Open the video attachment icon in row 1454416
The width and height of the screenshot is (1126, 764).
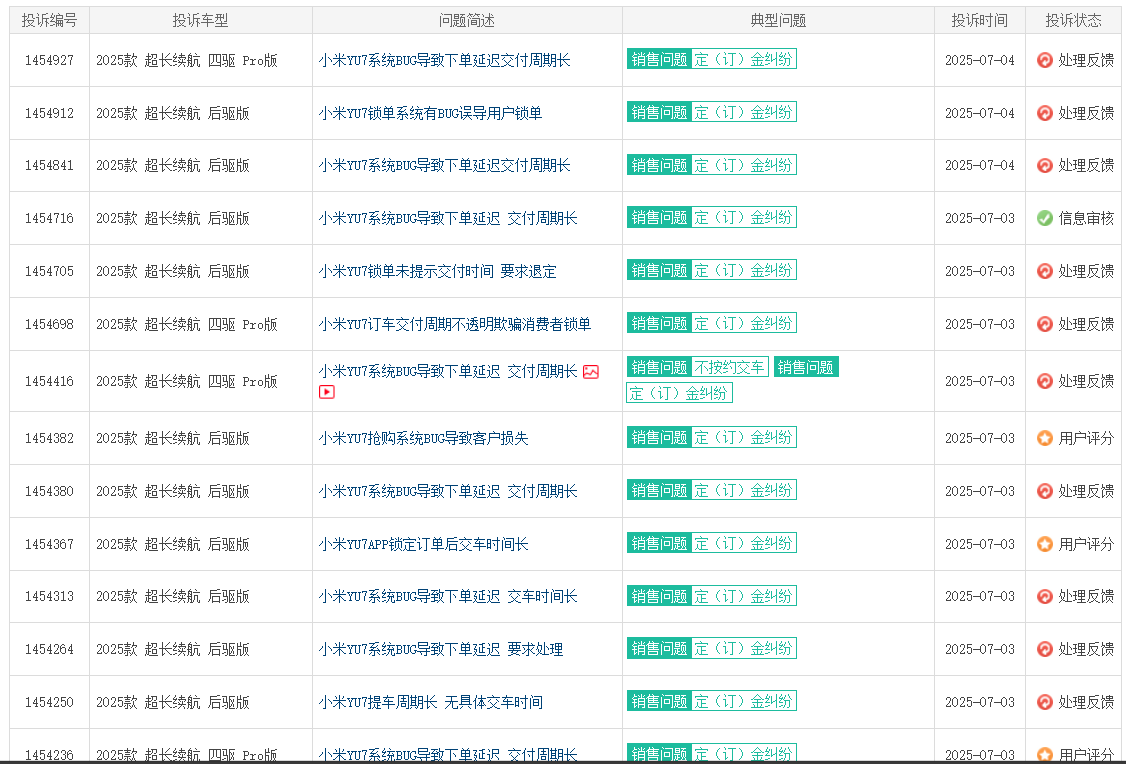(327, 392)
